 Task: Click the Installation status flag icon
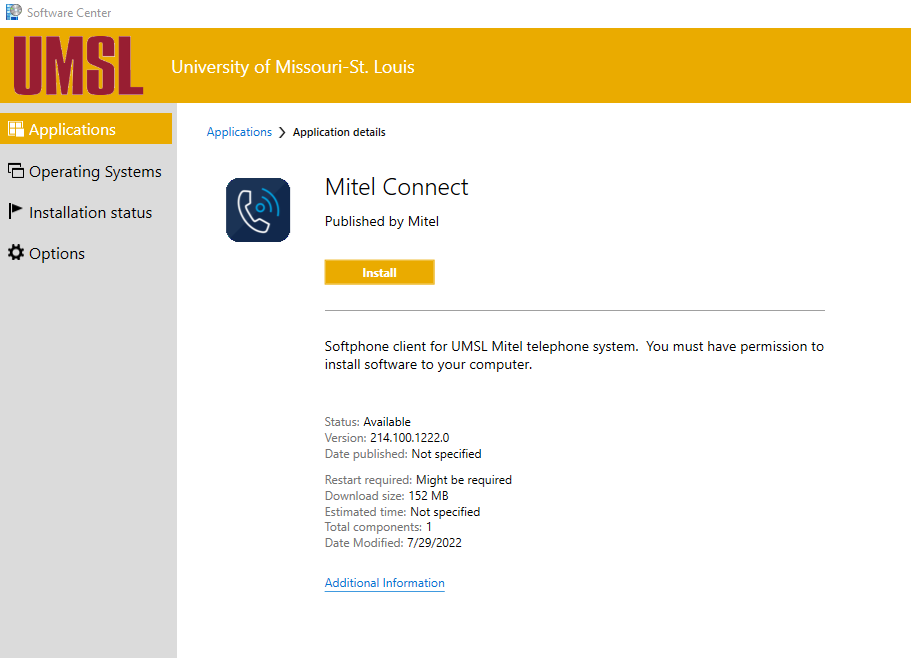[x=15, y=212]
